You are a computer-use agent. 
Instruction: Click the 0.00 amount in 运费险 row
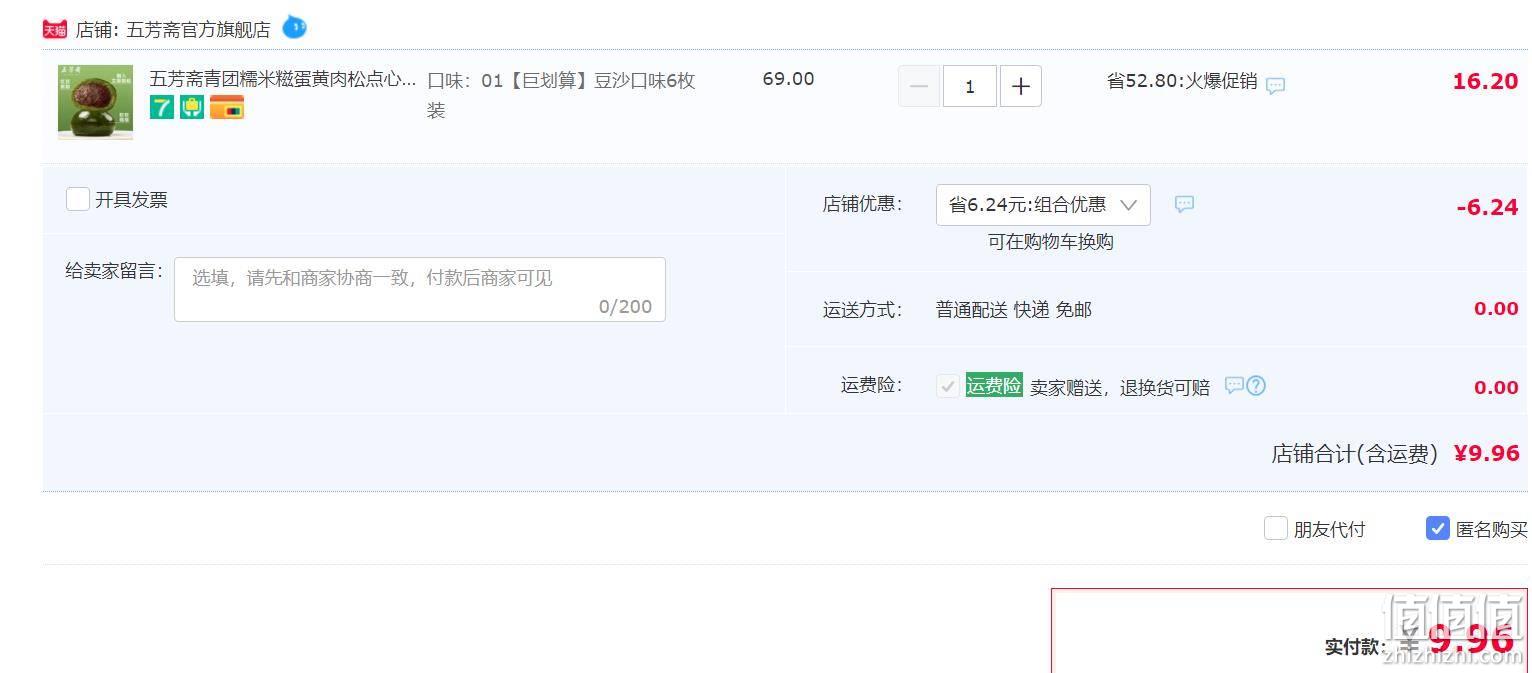tap(1496, 388)
